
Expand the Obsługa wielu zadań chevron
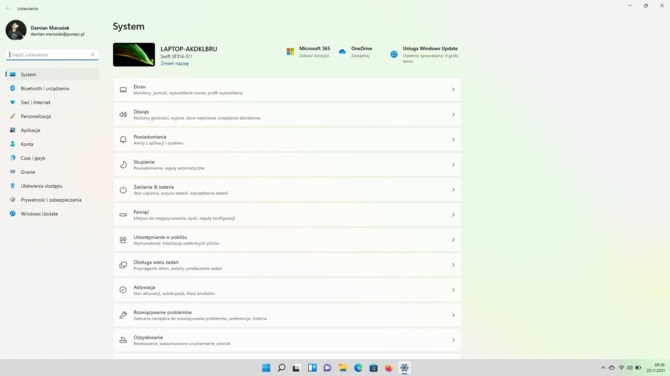(x=453, y=265)
